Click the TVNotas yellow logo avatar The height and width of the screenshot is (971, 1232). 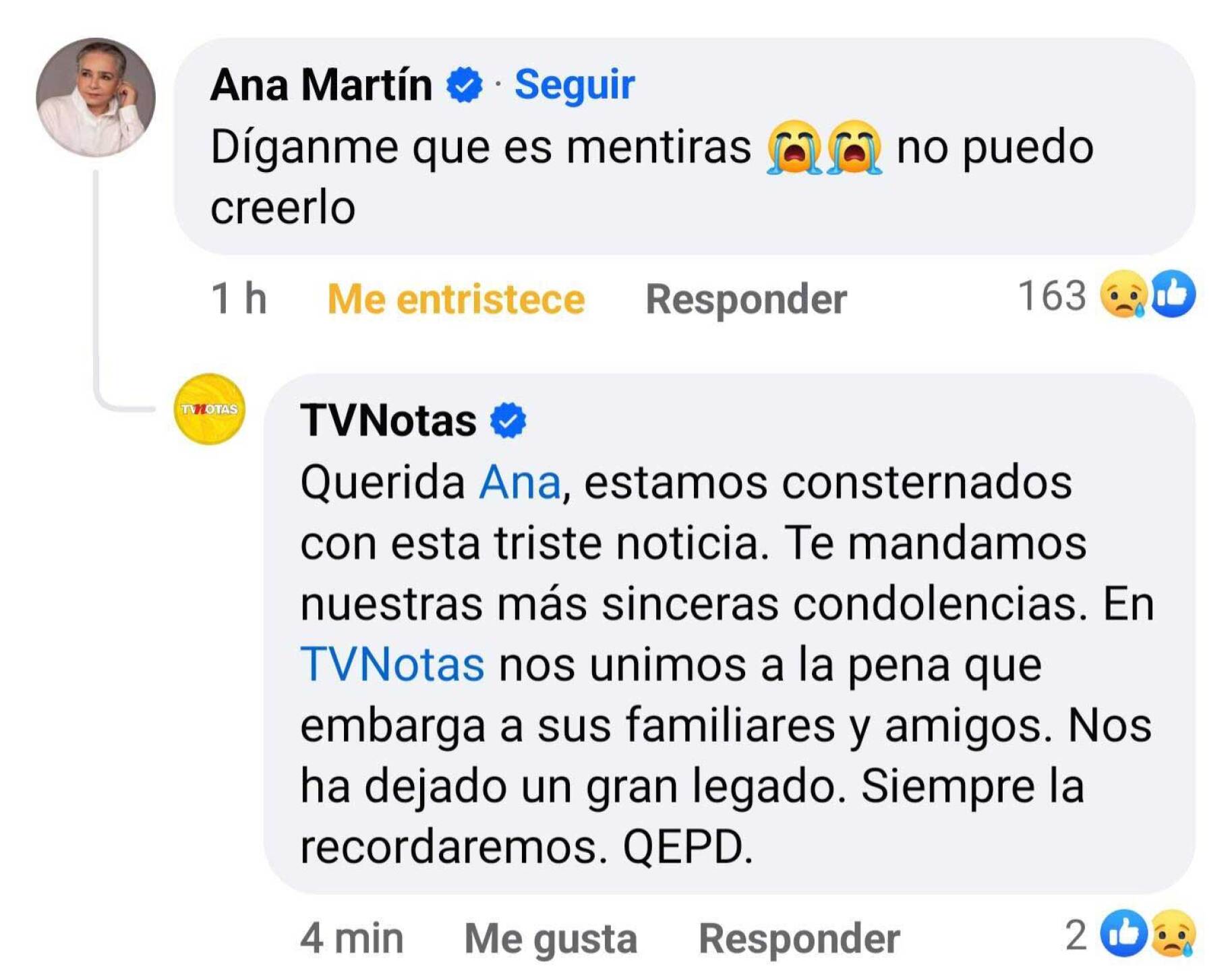point(209,409)
